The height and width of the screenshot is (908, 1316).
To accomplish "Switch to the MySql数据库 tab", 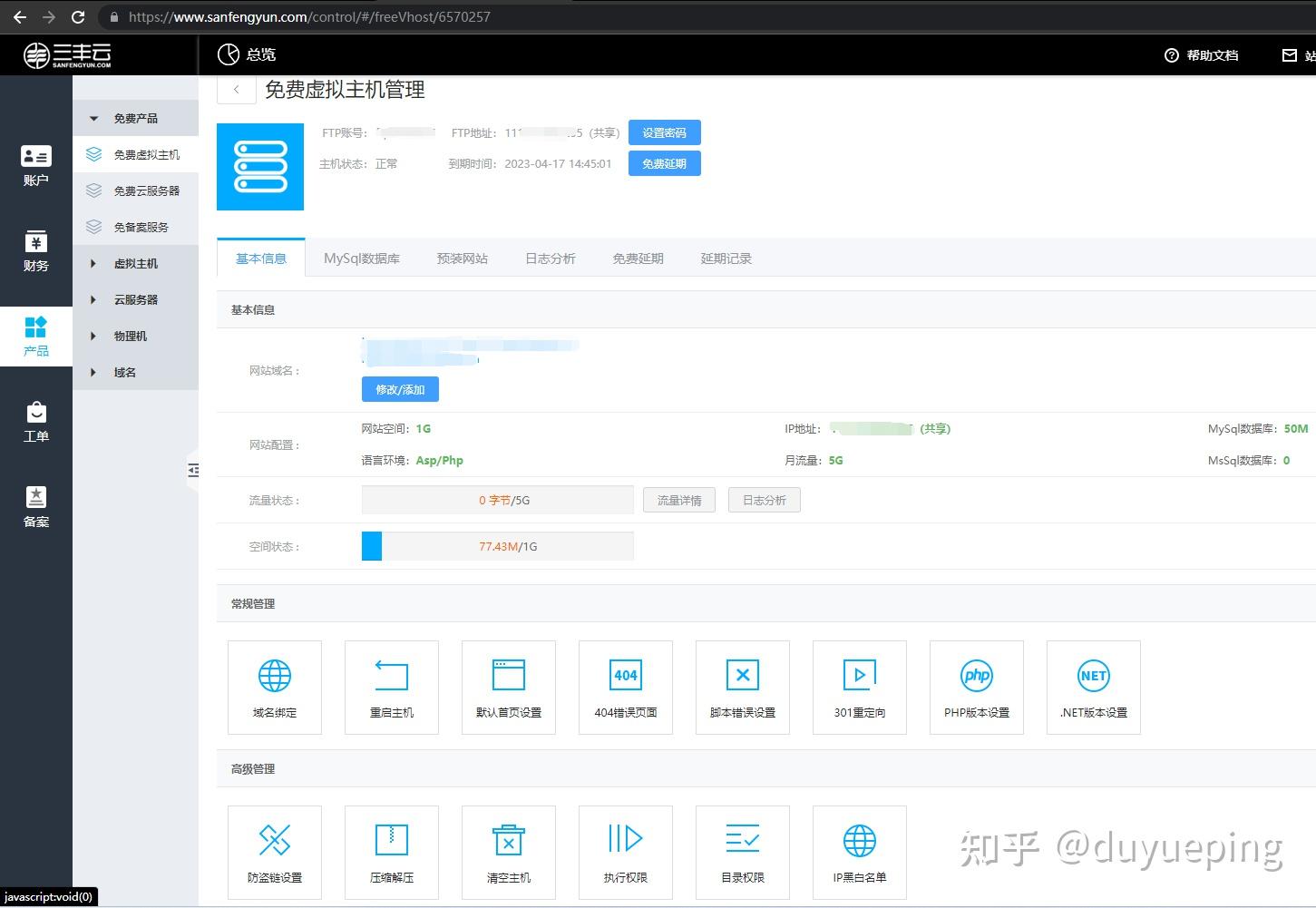I will click(362, 259).
